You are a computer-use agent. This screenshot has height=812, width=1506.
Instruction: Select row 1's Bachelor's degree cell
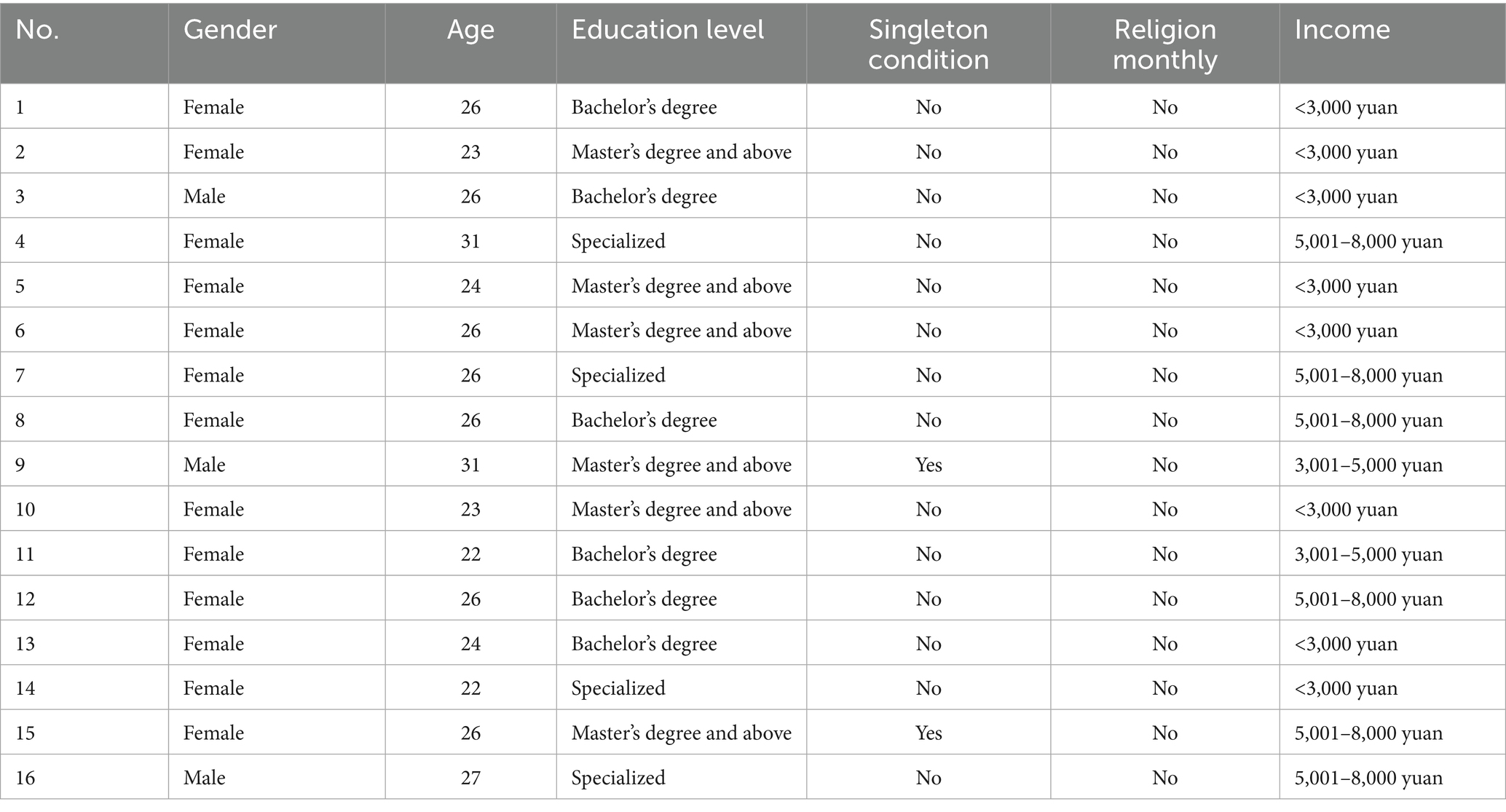644,107
